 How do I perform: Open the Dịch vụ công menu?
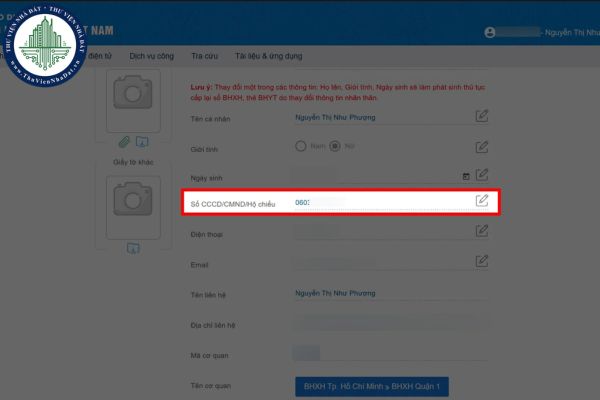pos(152,55)
